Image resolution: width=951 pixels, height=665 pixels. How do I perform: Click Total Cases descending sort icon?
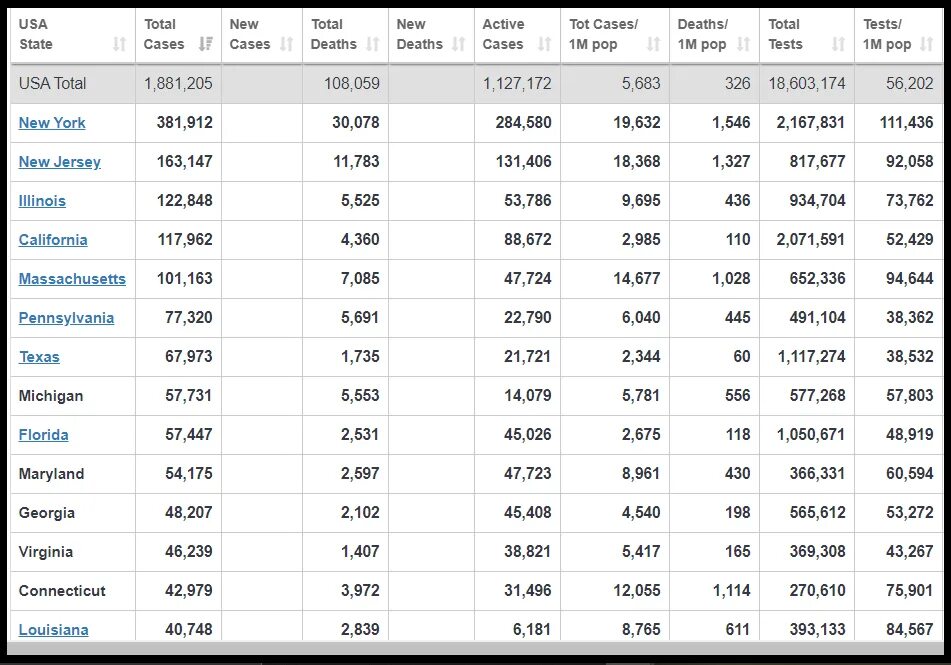(206, 44)
